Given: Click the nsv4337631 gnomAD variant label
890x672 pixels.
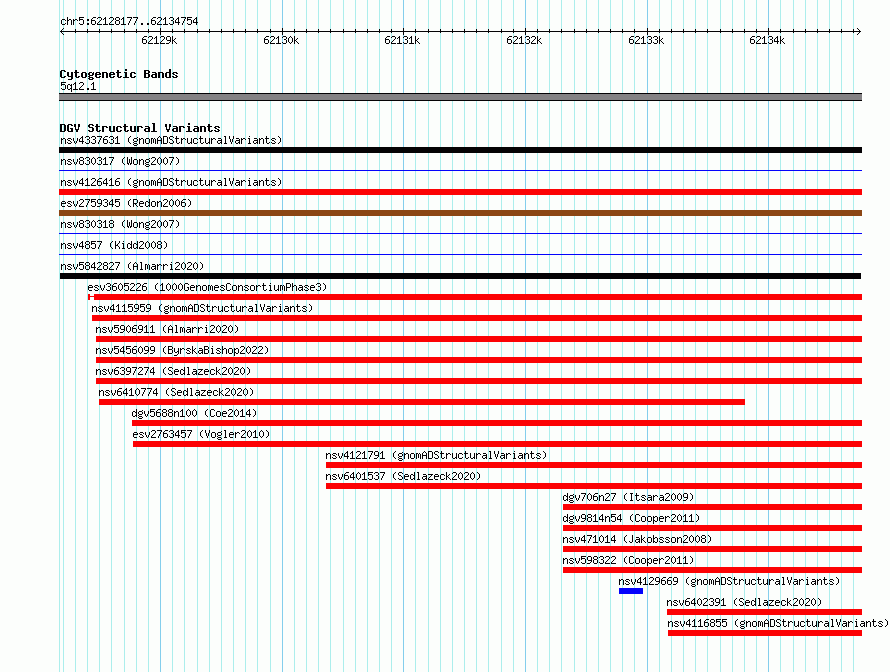Looking at the screenshot, I should [171, 140].
